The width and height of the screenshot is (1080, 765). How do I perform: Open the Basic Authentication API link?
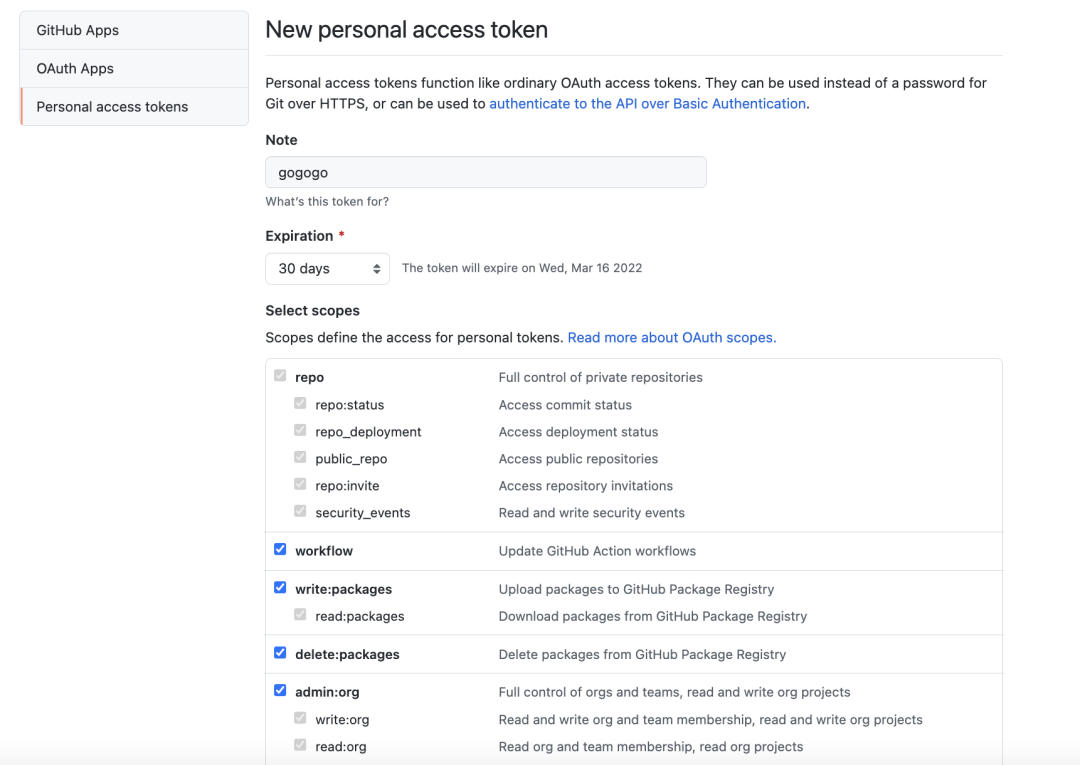click(647, 103)
